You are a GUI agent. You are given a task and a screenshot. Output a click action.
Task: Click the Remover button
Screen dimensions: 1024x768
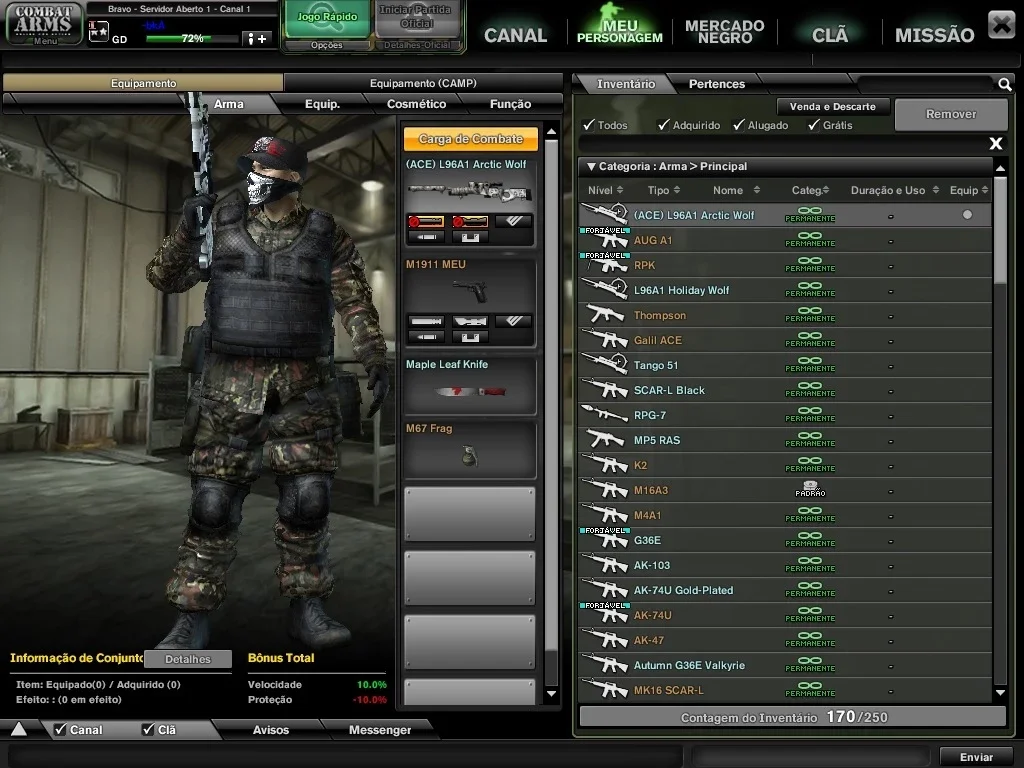(x=951, y=114)
